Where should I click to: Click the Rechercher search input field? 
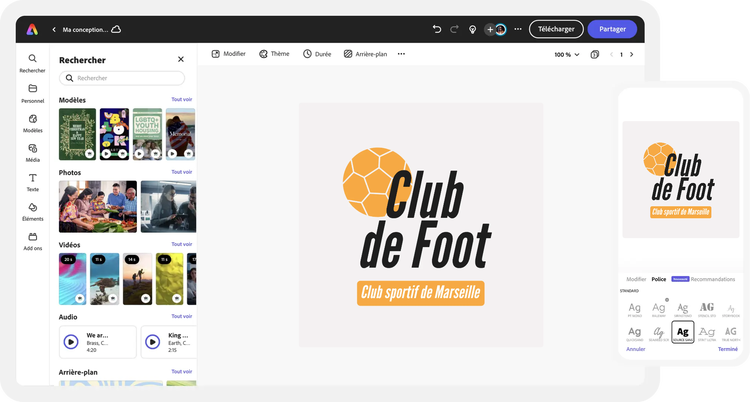click(122, 78)
